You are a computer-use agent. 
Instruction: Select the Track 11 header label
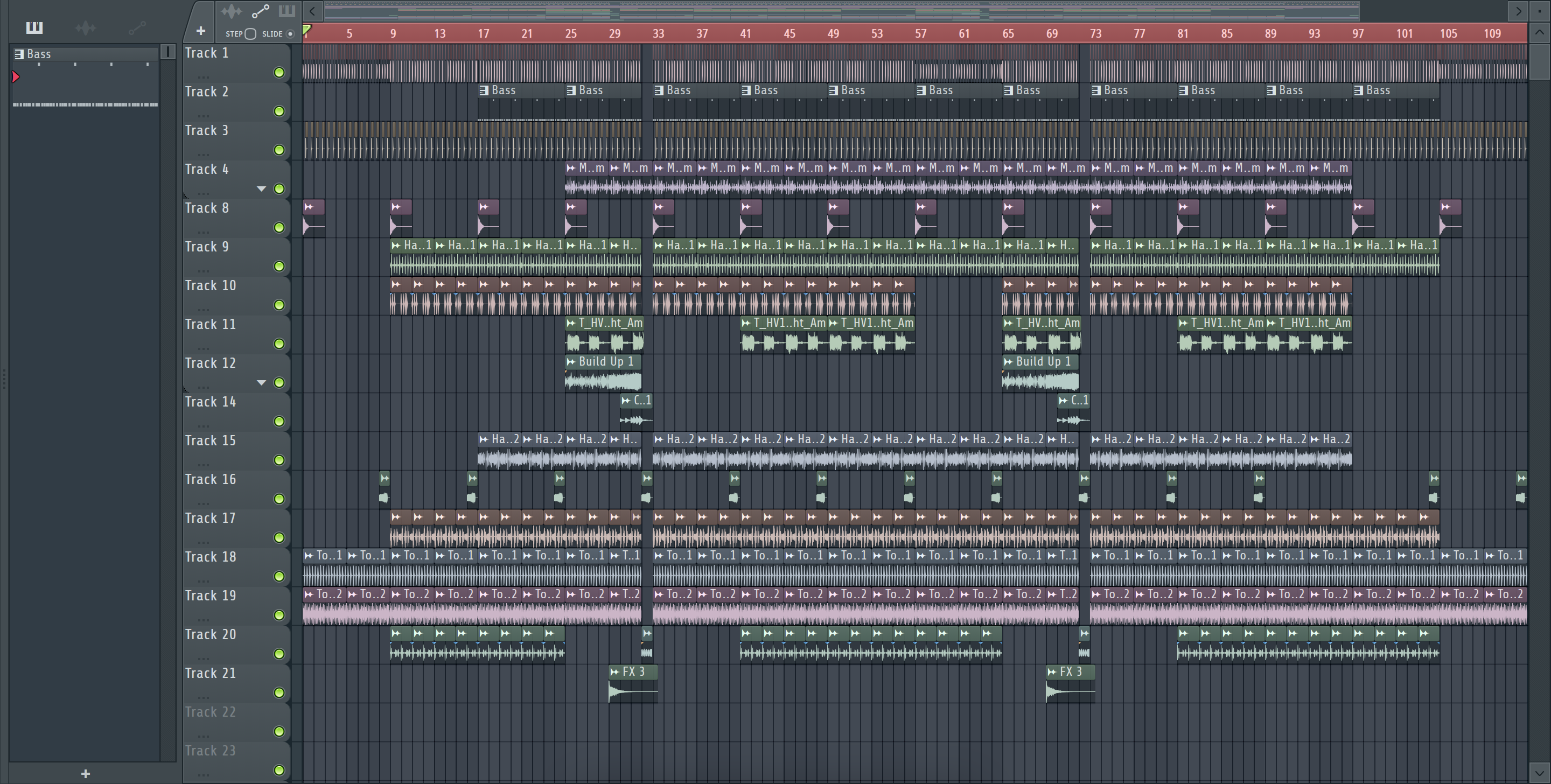pos(209,325)
